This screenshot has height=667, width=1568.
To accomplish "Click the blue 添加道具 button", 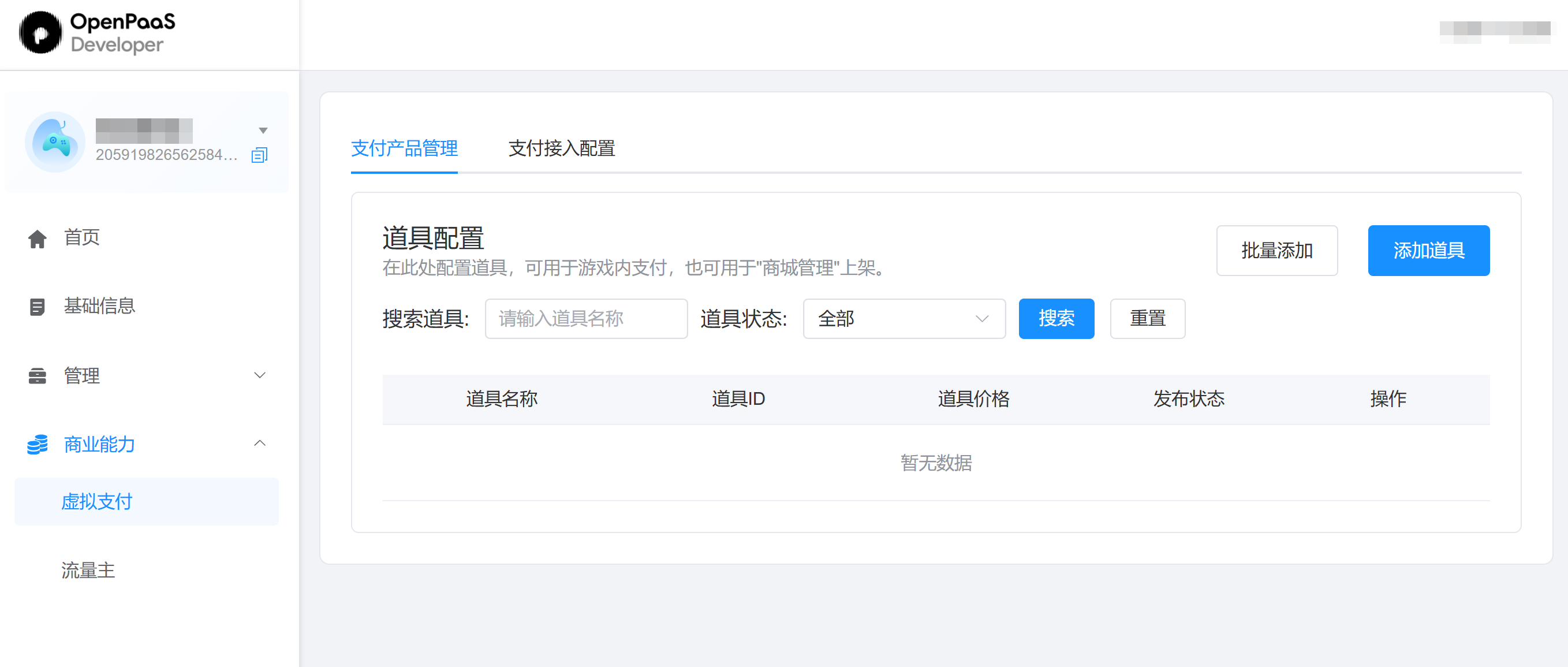I will pyautogui.click(x=1428, y=251).
